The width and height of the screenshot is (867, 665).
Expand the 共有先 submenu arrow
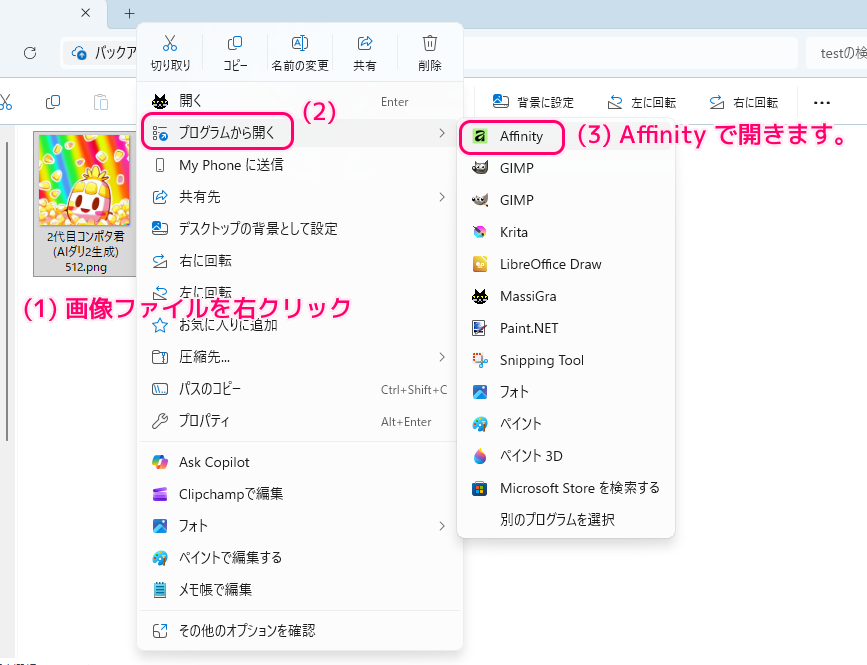pos(442,196)
